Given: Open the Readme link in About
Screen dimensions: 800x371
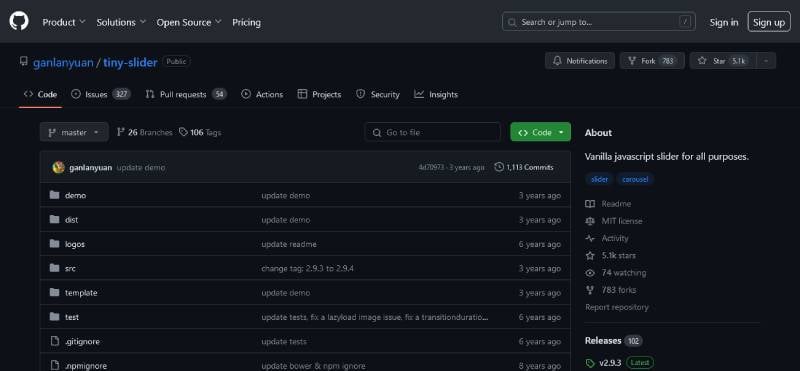Looking at the screenshot, I should coord(608,204).
